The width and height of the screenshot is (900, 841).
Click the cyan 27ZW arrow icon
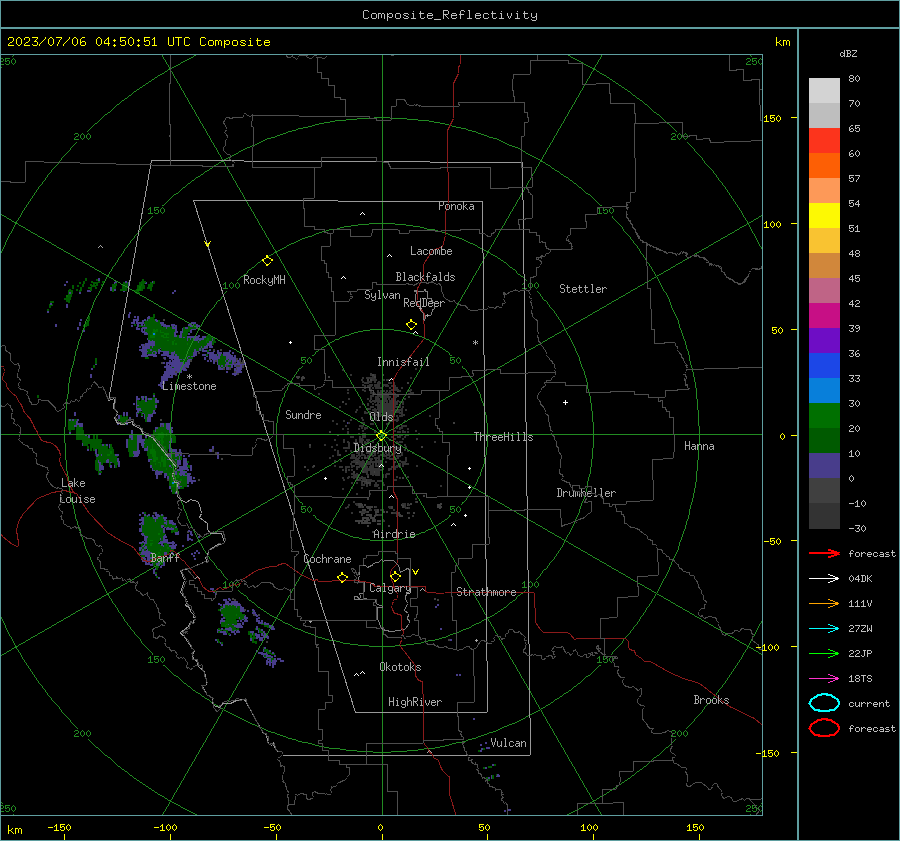point(824,629)
